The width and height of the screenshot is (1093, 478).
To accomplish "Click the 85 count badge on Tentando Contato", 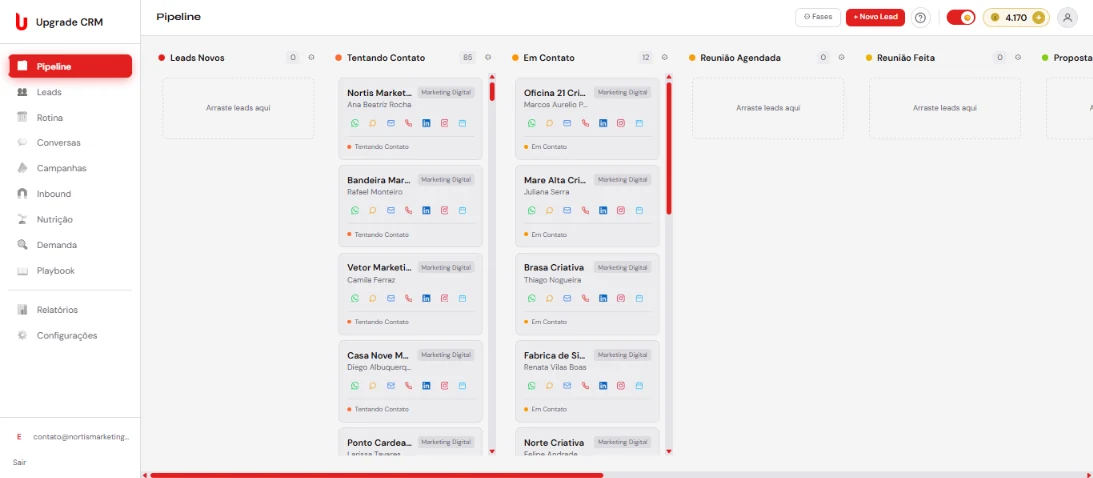I will click(468, 58).
